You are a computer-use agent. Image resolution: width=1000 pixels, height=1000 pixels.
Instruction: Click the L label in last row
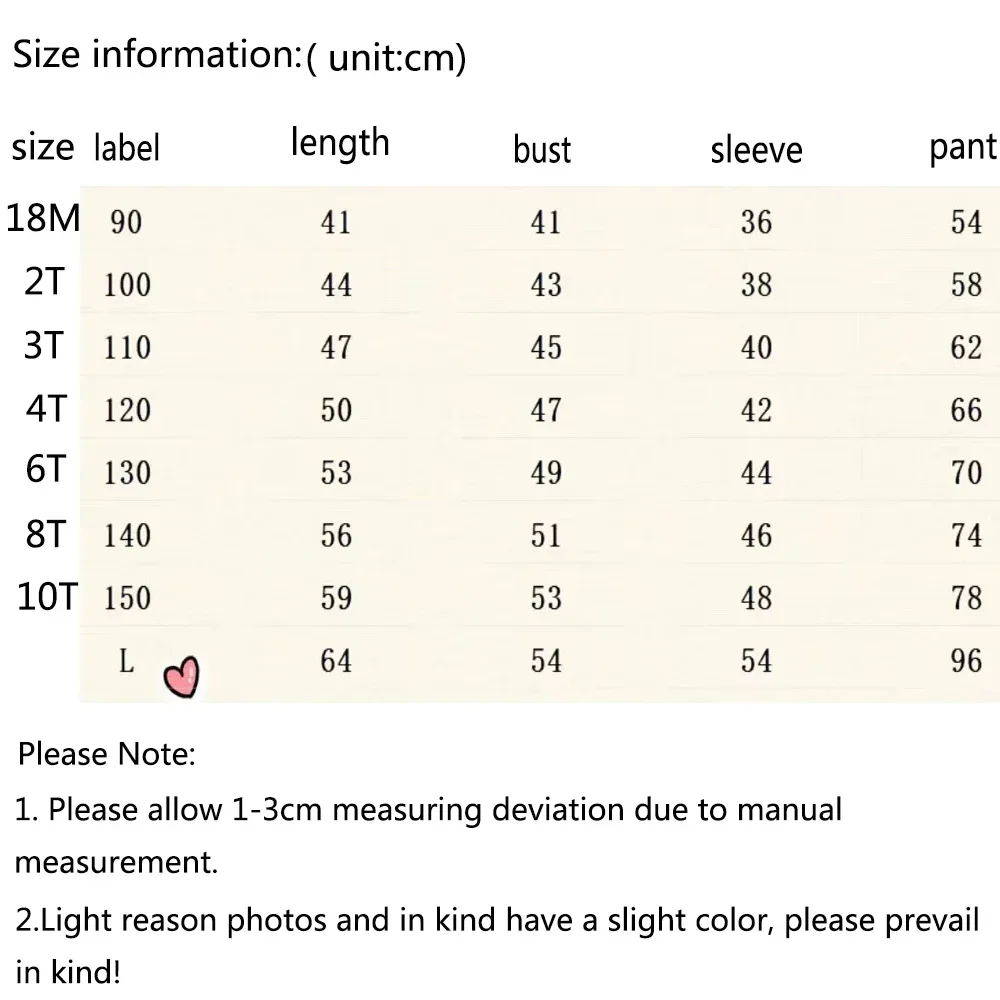[126, 661]
